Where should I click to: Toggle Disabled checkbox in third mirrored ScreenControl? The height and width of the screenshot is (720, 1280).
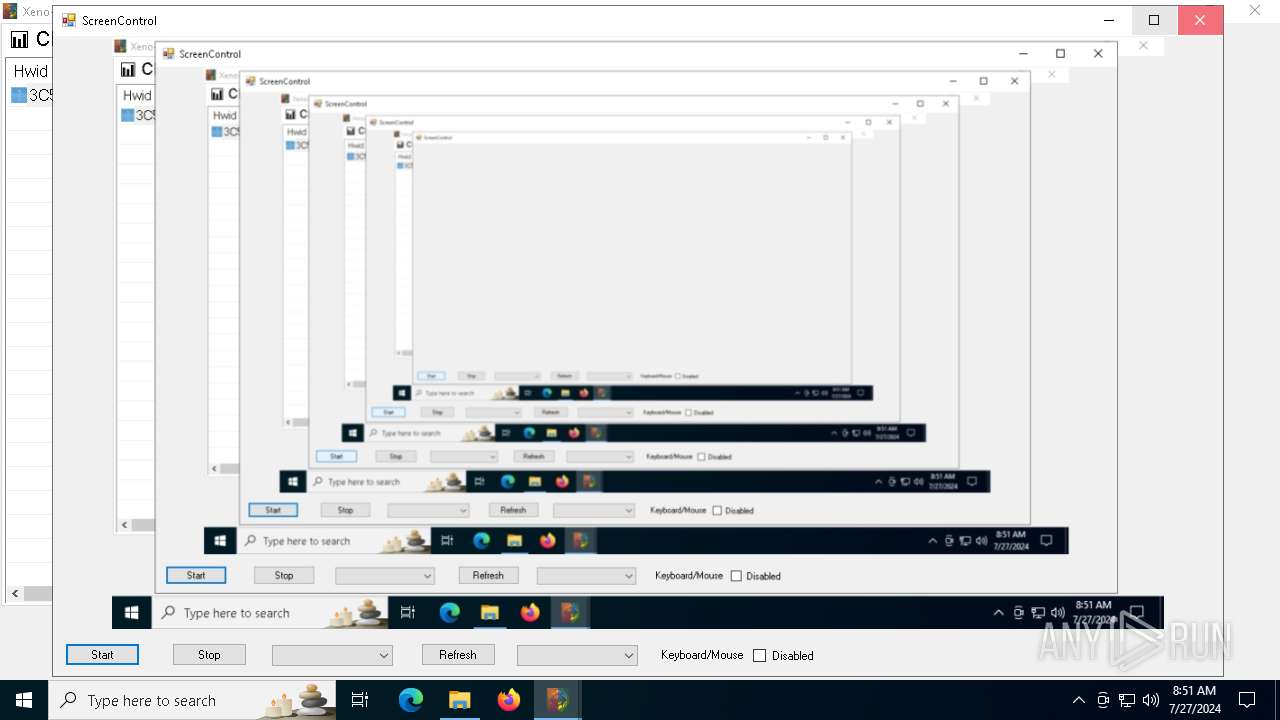(x=700, y=456)
